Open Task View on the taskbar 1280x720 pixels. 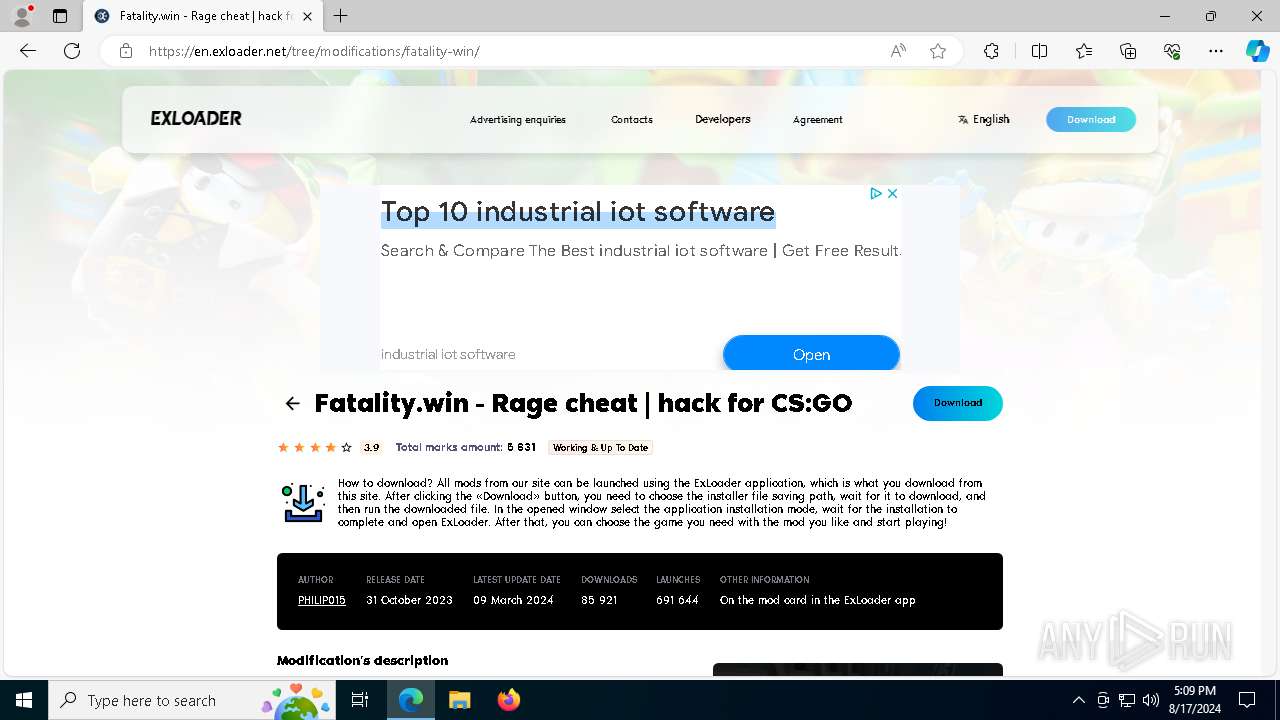pyautogui.click(x=360, y=700)
